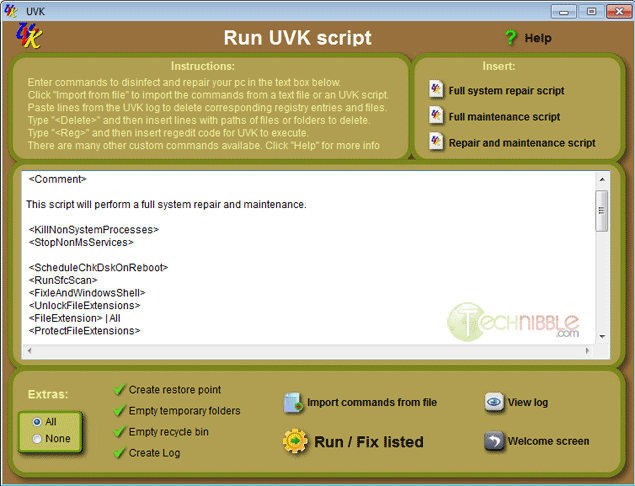The image size is (635, 486).
Task: Start Run / Fix listed
Action: pyautogui.click(x=369, y=442)
